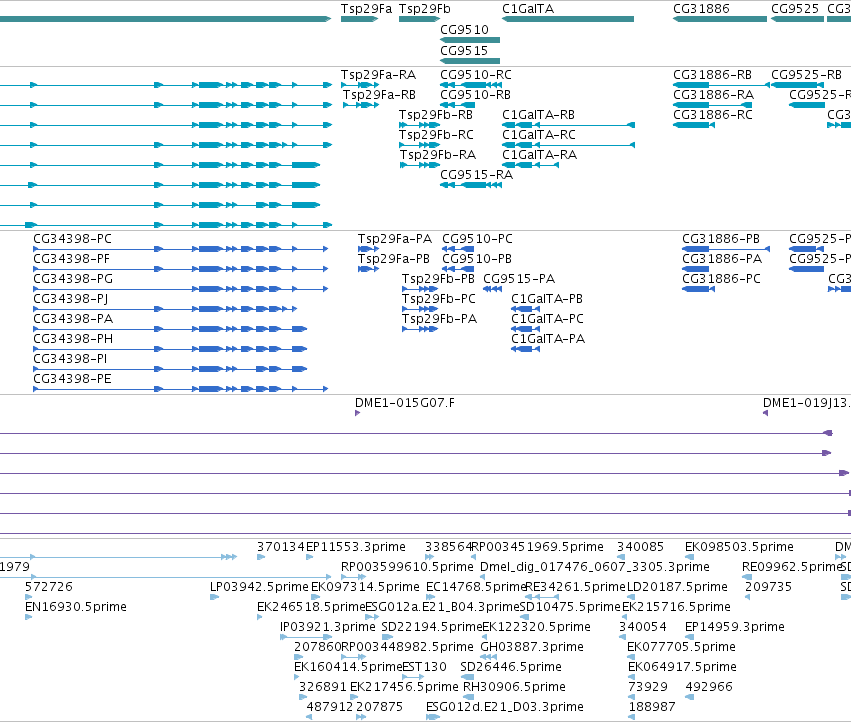Click LP03942.5prime EST label
The image size is (851, 722).
click(259, 587)
